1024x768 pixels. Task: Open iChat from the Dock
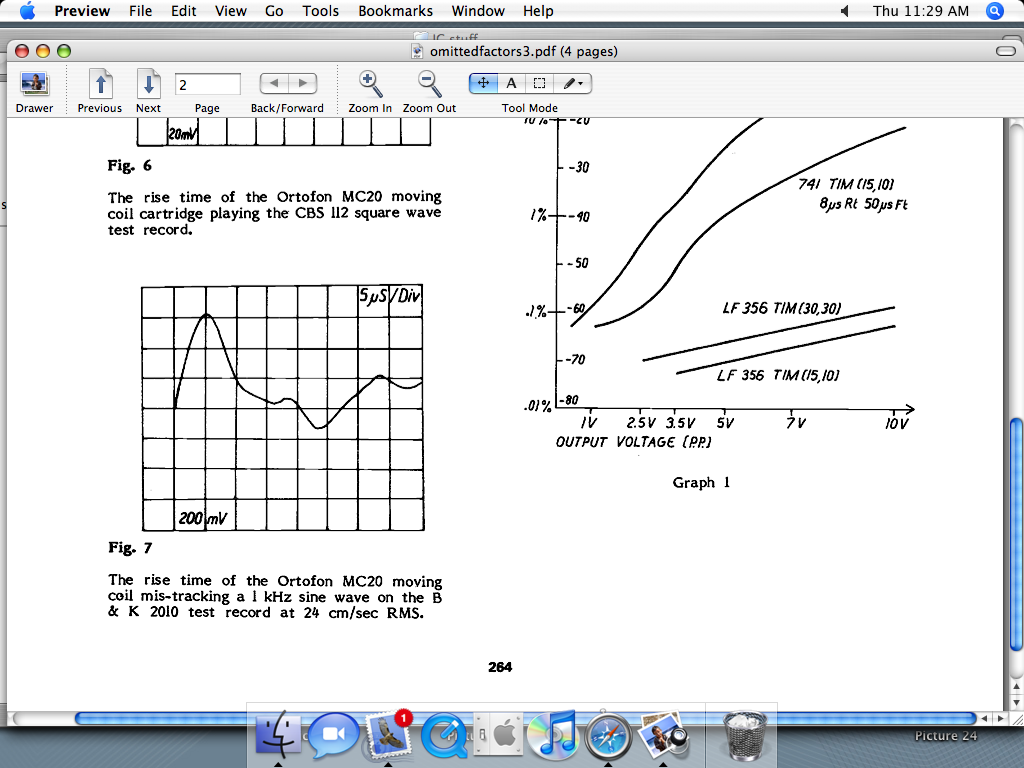(333, 735)
